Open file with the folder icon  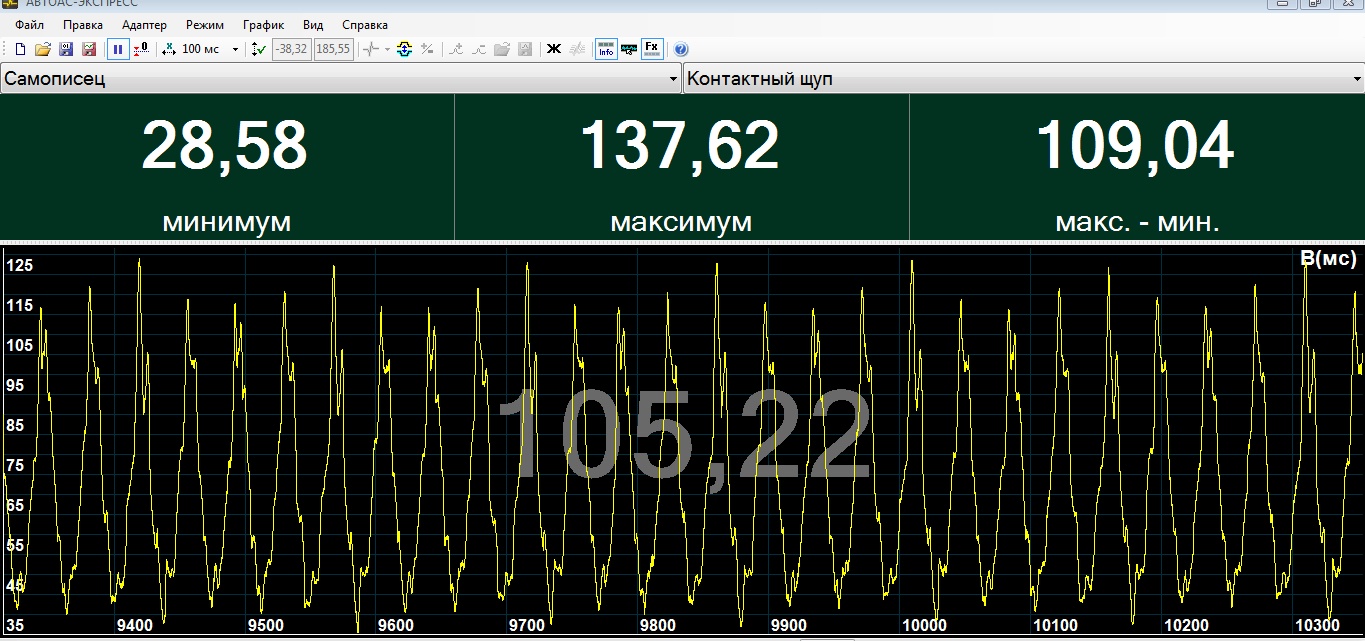point(43,49)
